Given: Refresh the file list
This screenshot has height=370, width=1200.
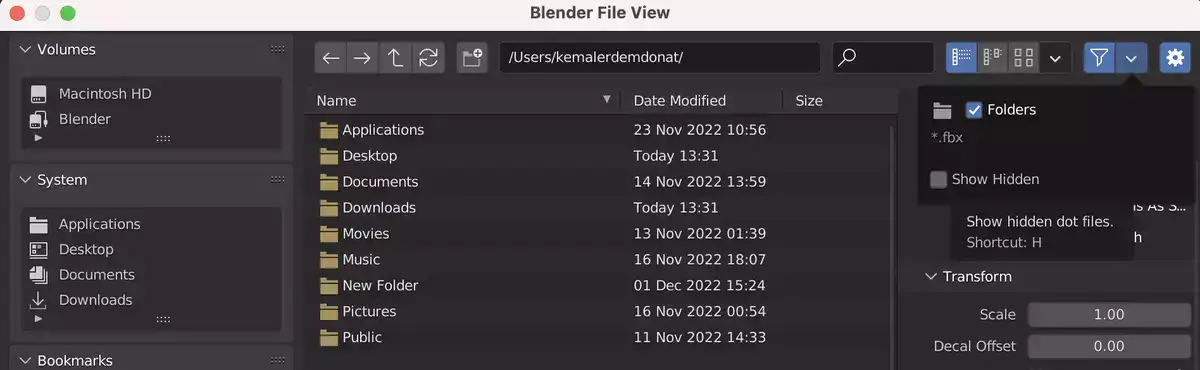Looking at the screenshot, I should click(429, 58).
